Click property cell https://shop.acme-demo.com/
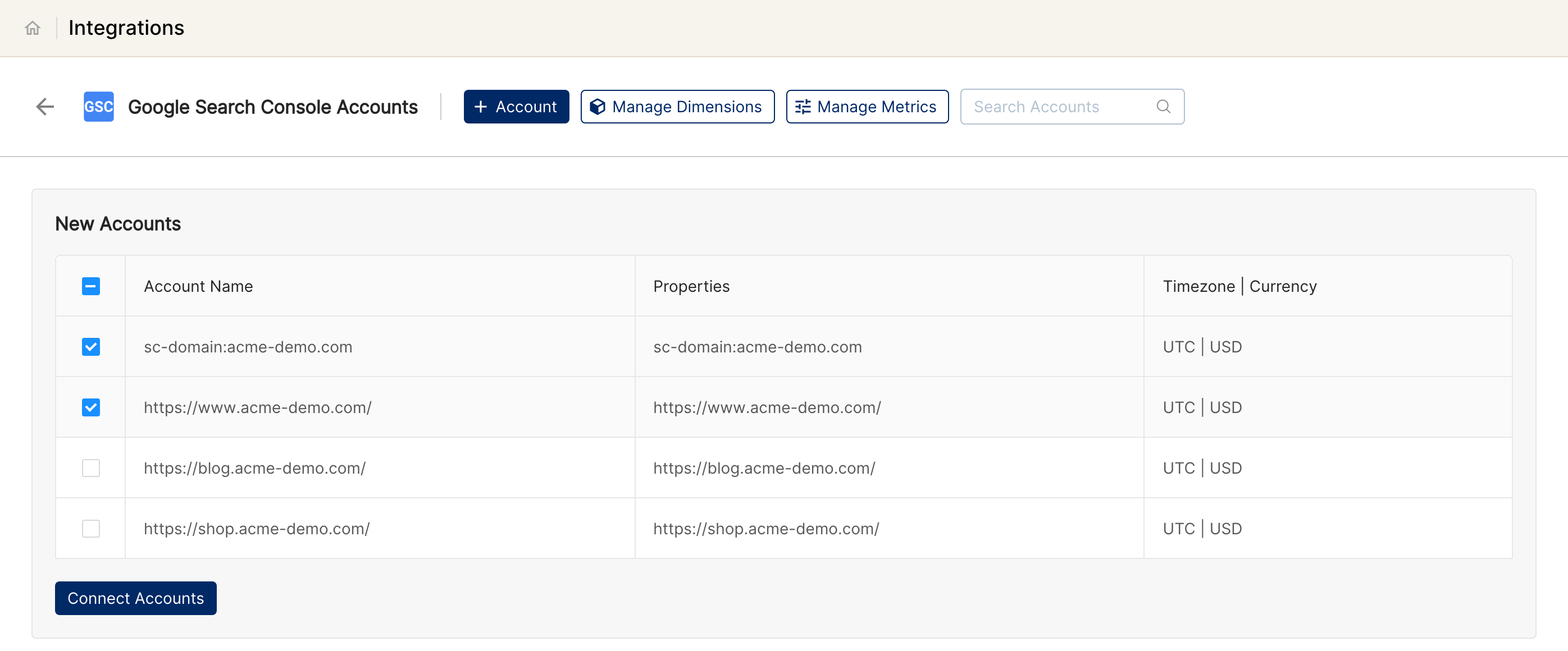 [767, 529]
